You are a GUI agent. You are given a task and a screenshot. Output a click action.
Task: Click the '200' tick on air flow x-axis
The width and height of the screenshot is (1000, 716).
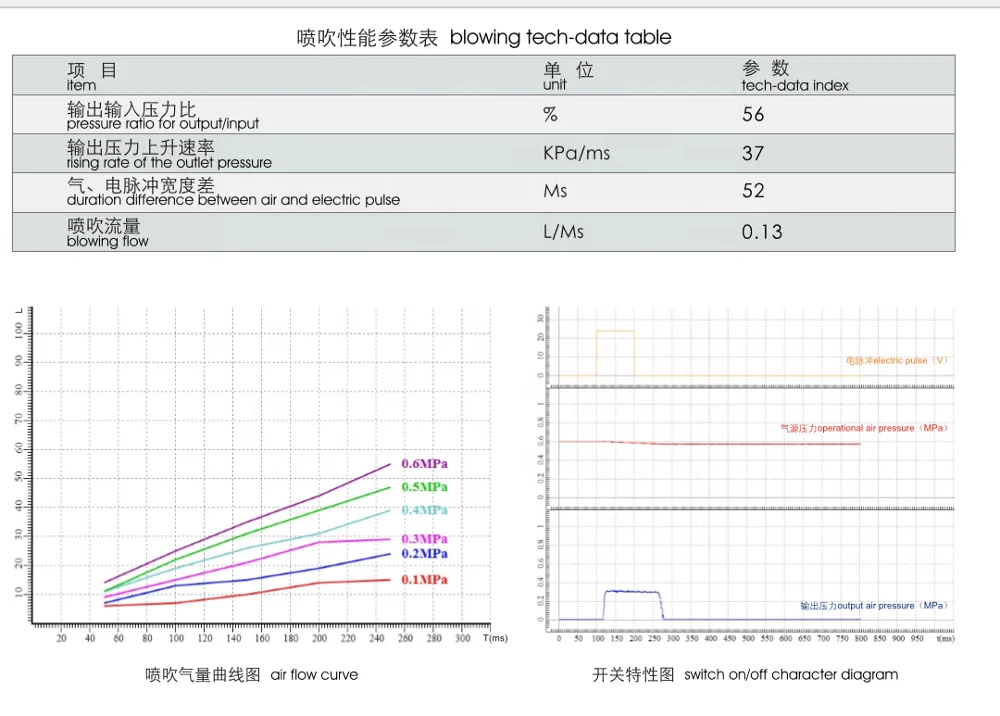pos(319,638)
